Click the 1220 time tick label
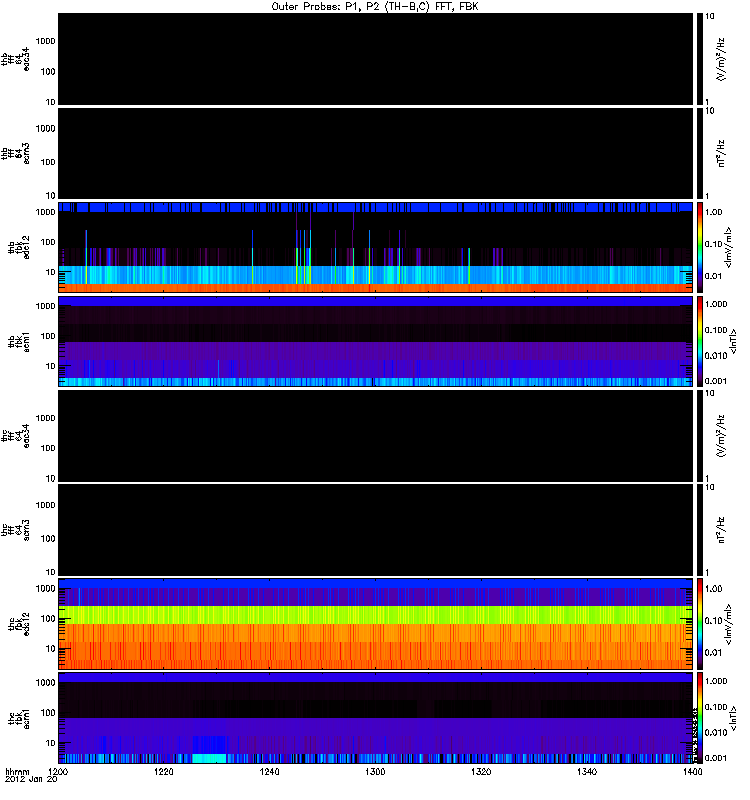The width and height of the screenshot is (750, 800). tap(163, 771)
